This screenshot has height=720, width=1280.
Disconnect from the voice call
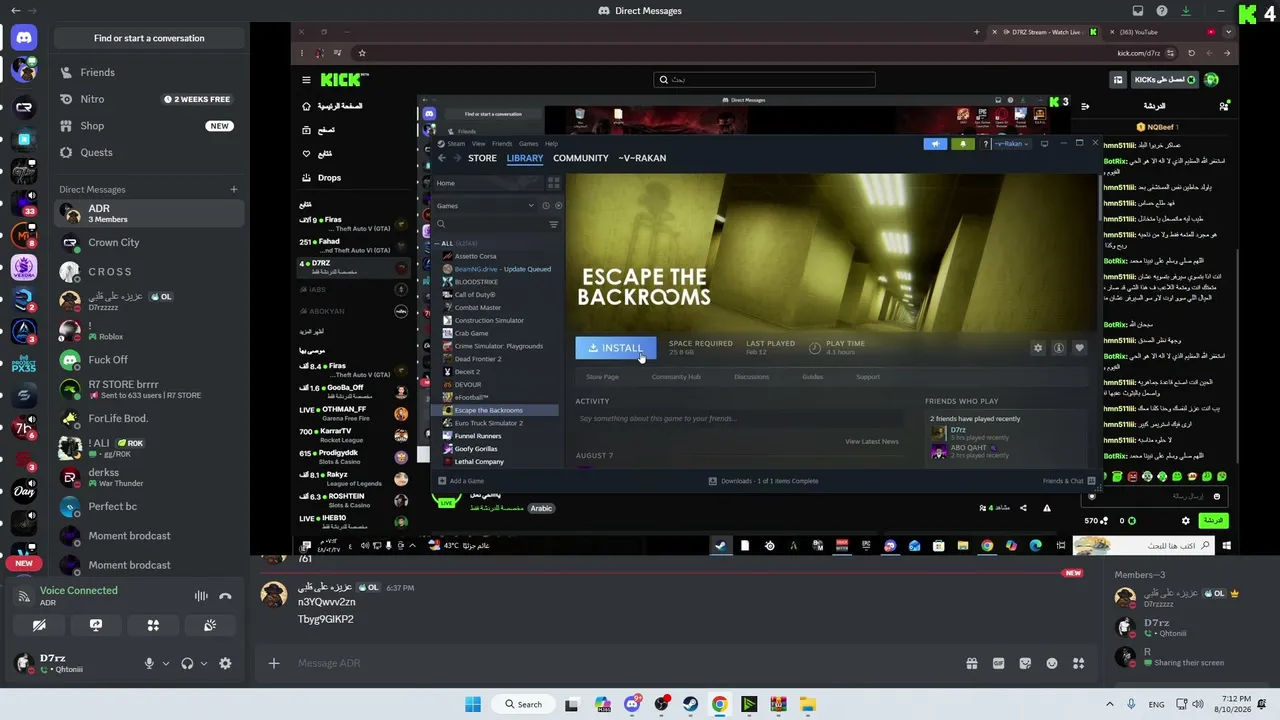(x=226, y=596)
